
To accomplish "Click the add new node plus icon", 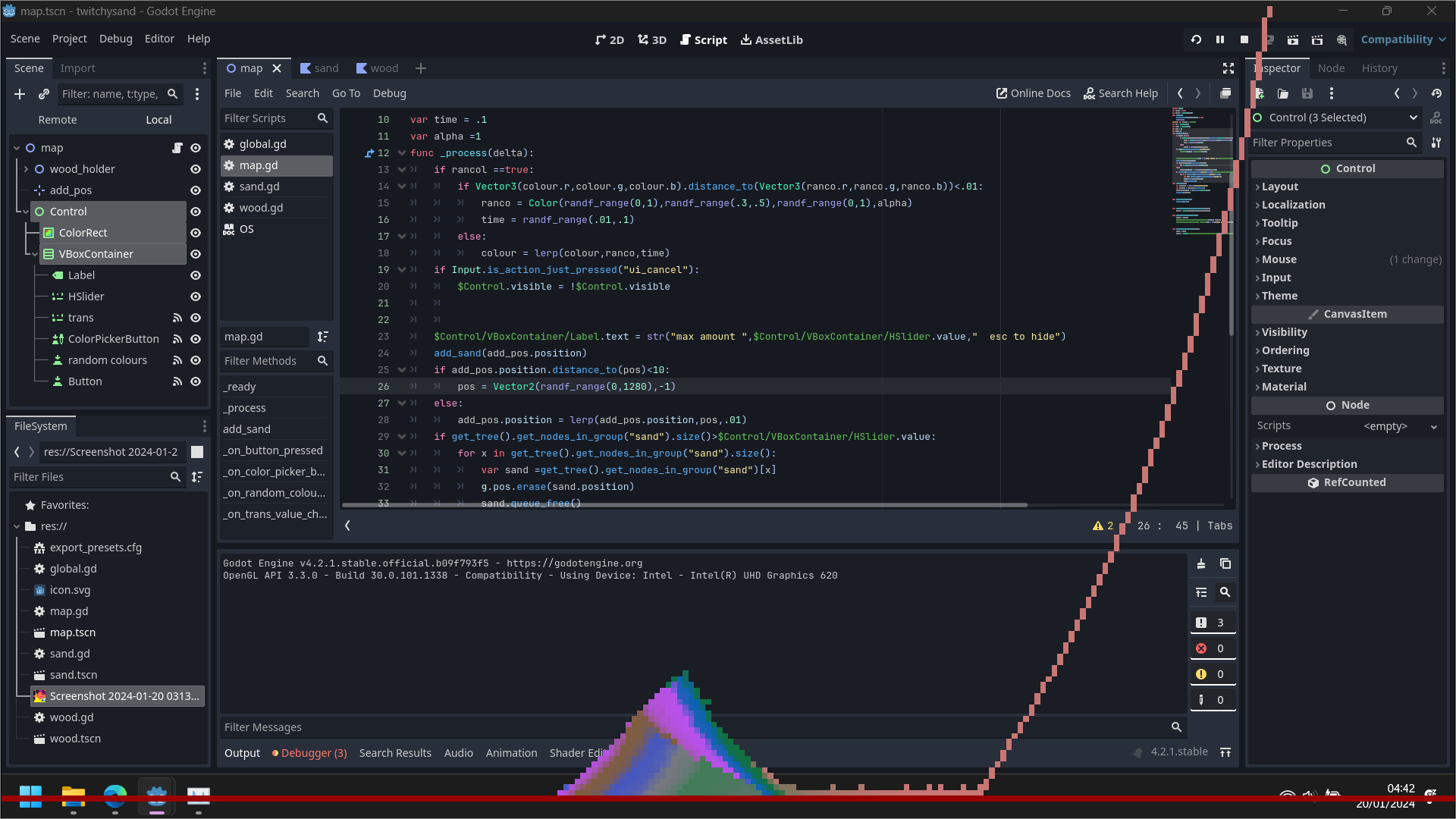I will pos(20,94).
